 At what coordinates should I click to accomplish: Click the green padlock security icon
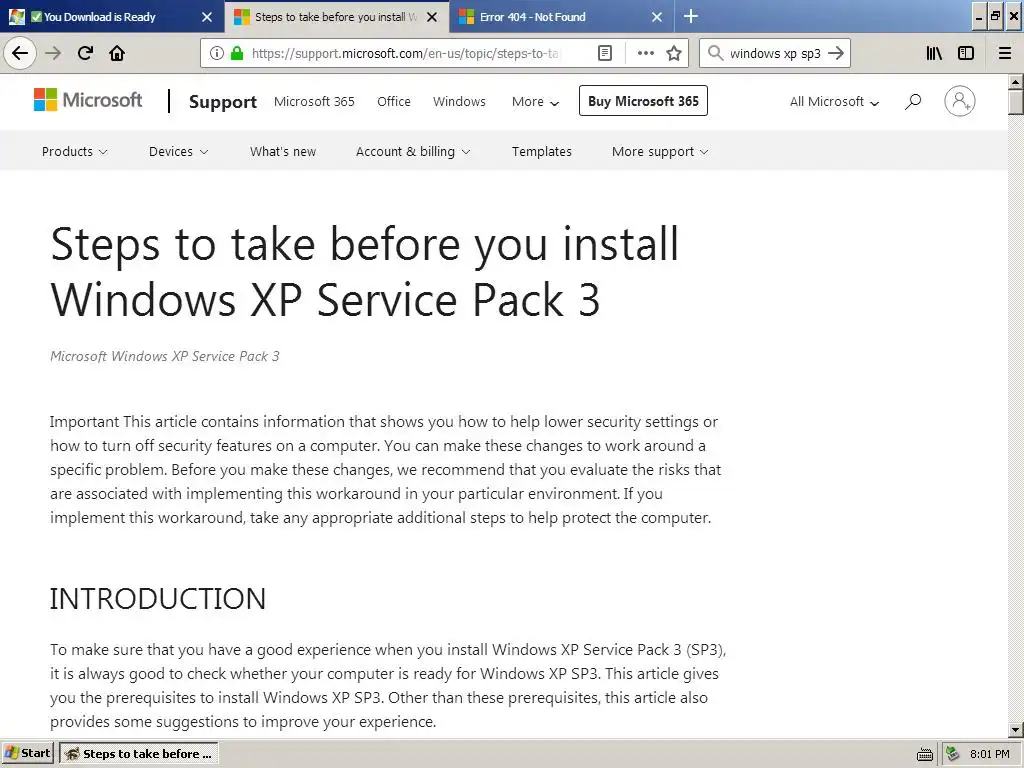pos(237,54)
